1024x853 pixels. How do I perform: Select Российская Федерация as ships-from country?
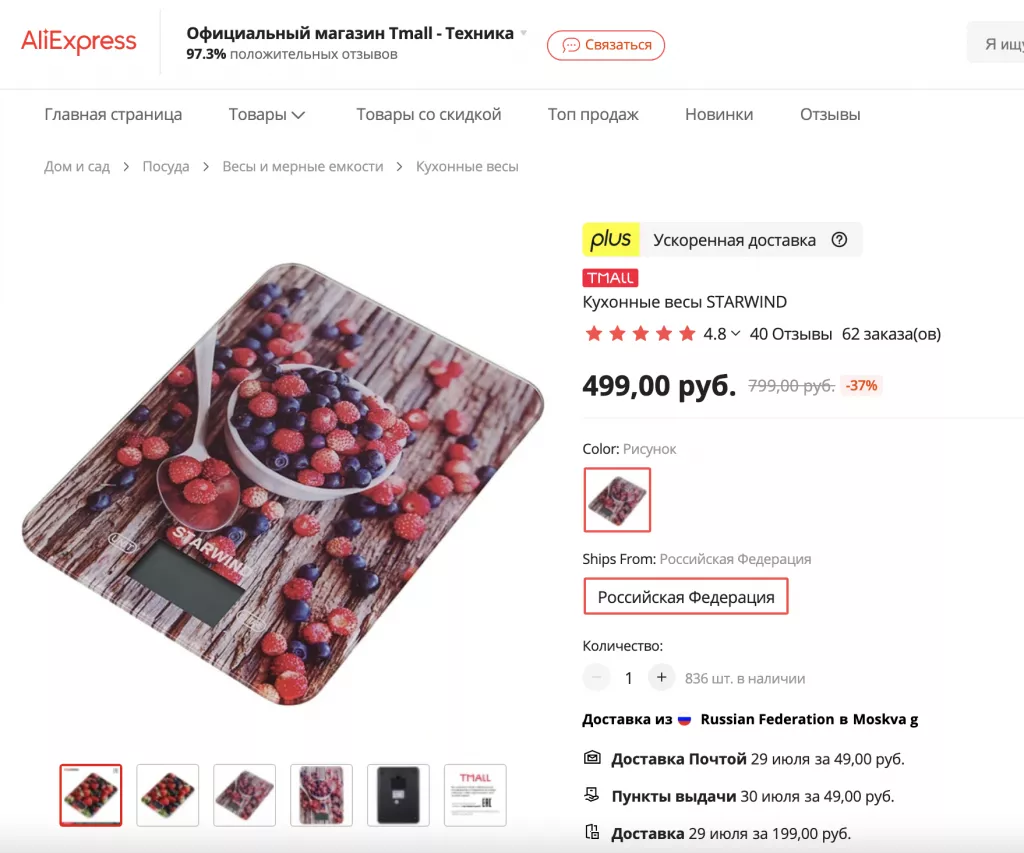click(x=685, y=596)
